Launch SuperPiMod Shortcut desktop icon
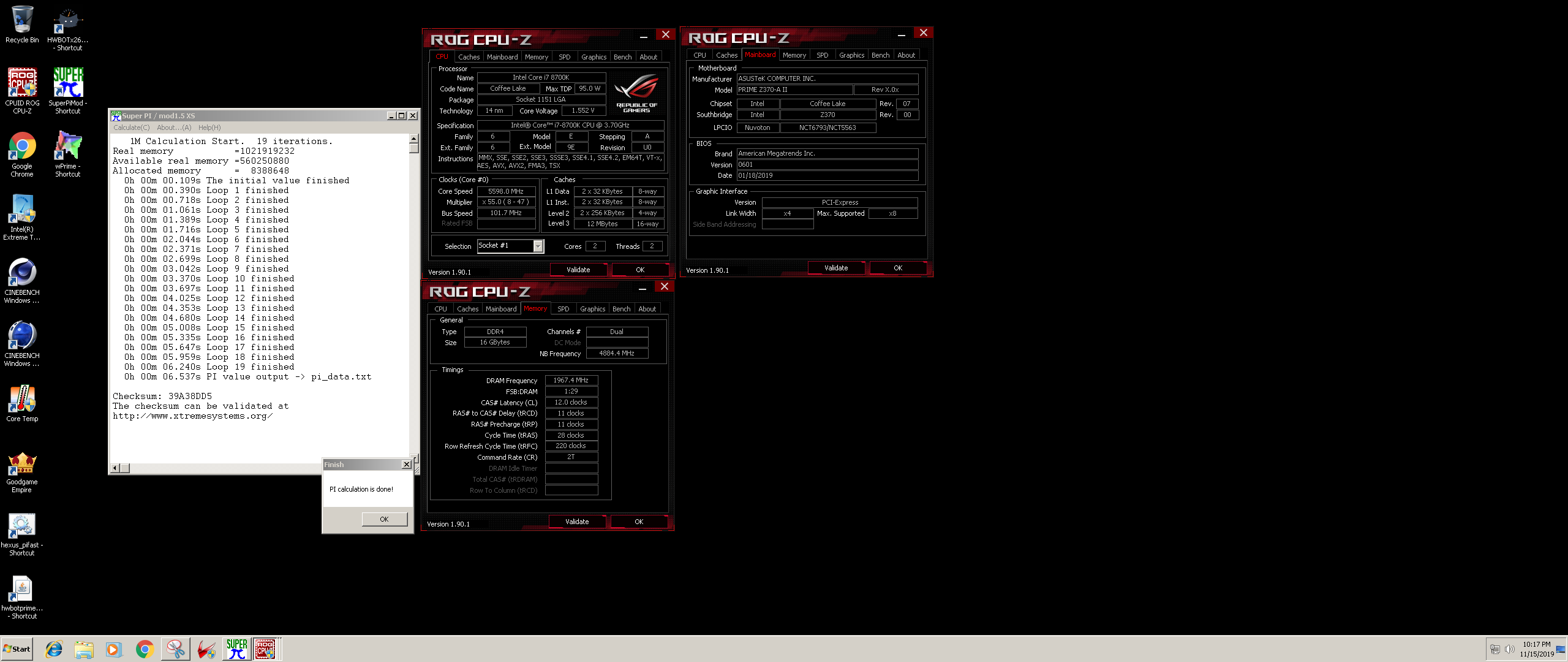1568x662 pixels. [x=67, y=91]
